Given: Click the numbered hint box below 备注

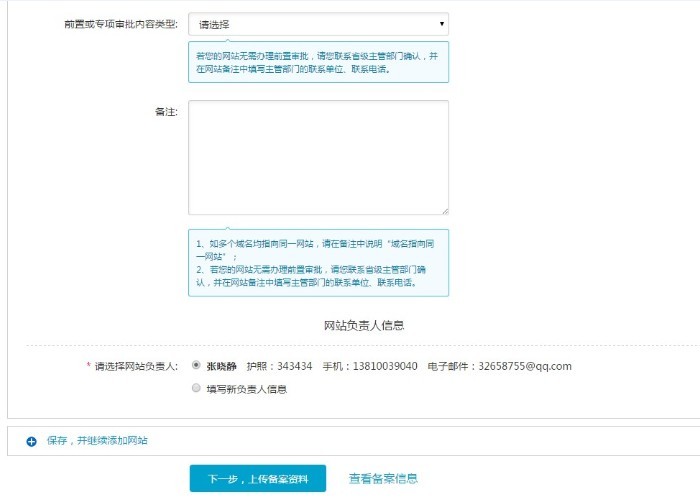Looking at the screenshot, I should 318,263.
